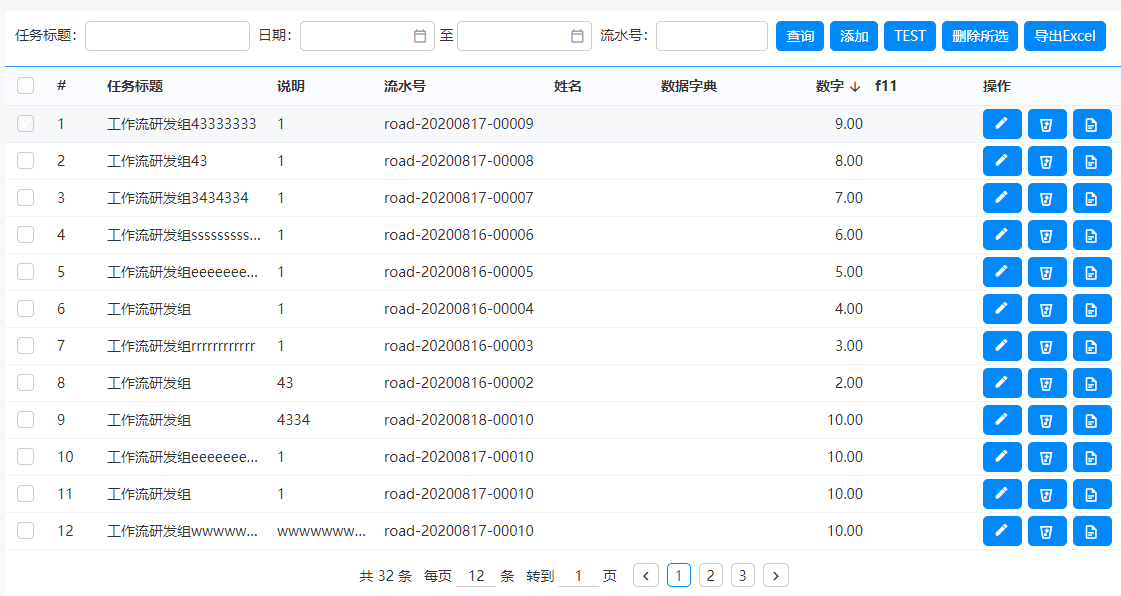This screenshot has width=1121, height=596.
Task: Open document icon for row 8
Action: (x=1092, y=383)
